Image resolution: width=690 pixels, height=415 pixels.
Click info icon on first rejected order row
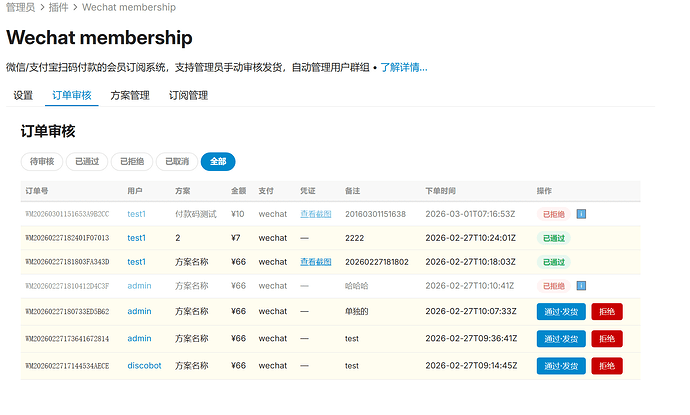pyautogui.click(x=581, y=214)
